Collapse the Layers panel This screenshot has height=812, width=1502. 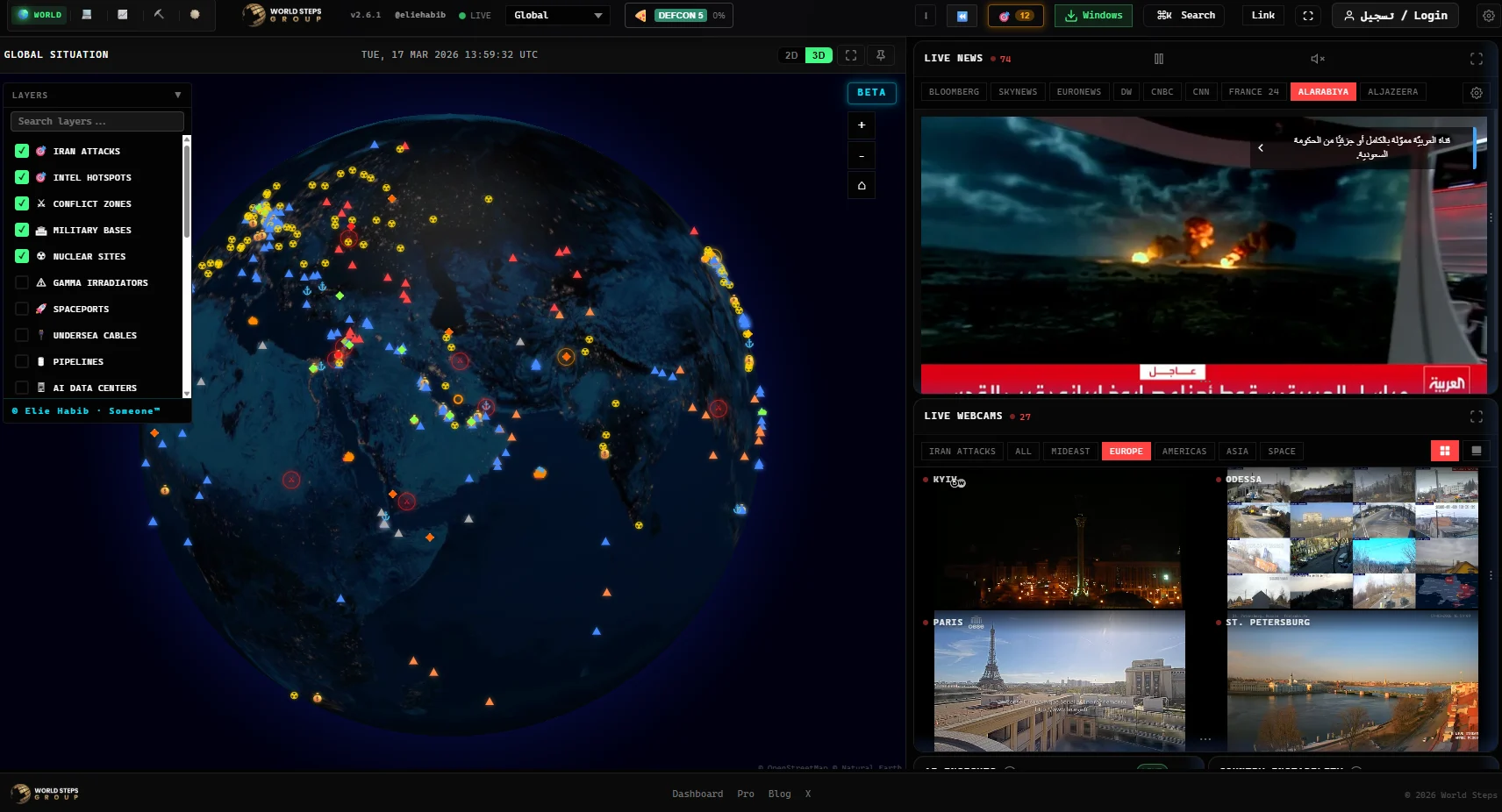click(177, 95)
